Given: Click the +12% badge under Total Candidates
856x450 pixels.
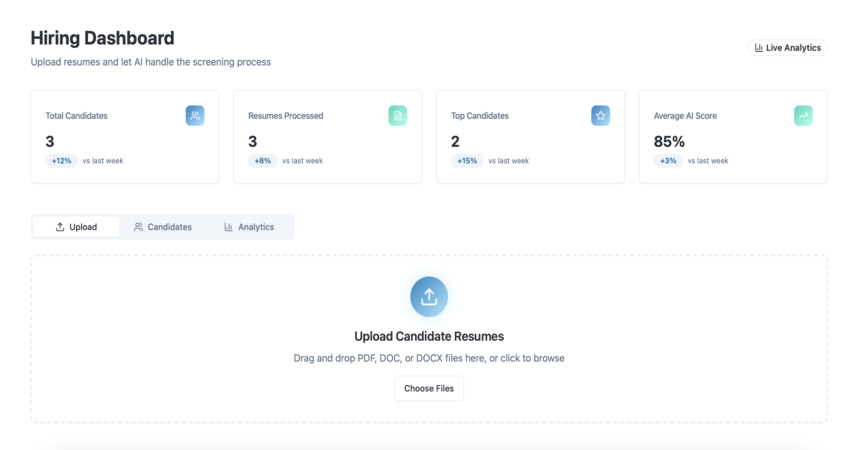Looking at the screenshot, I should click(62, 161).
